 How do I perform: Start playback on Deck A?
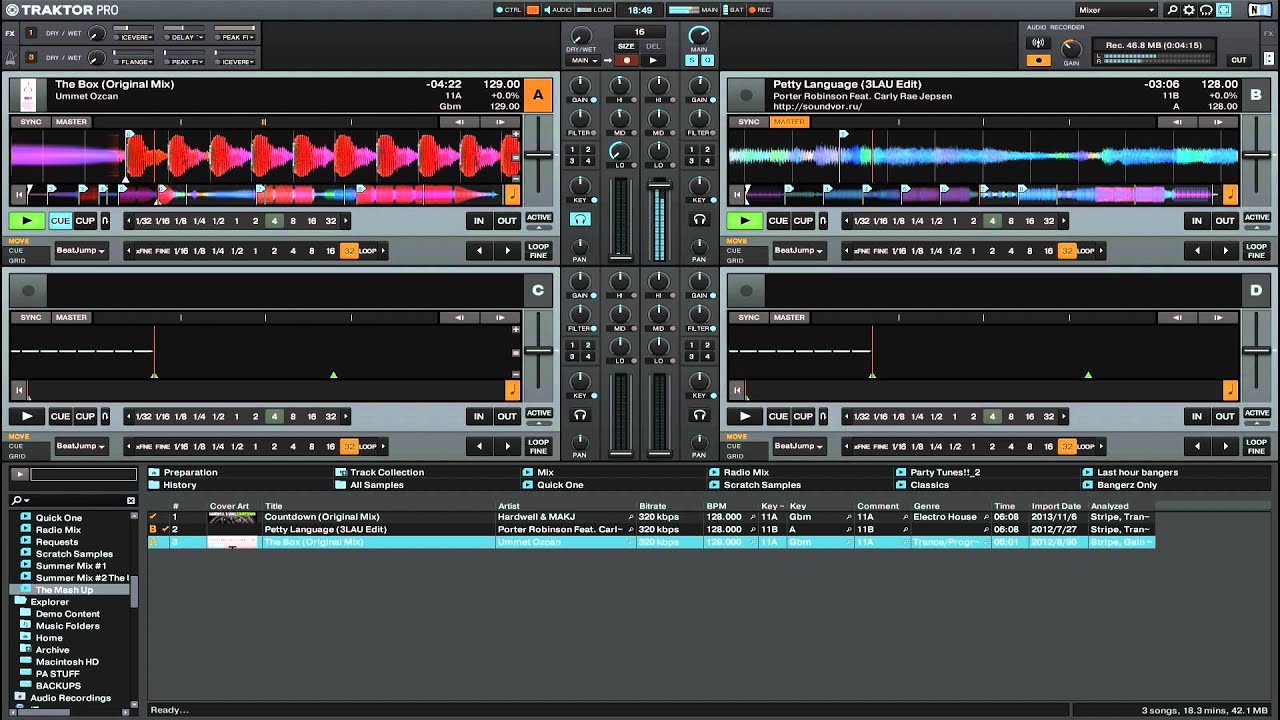click(27, 221)
